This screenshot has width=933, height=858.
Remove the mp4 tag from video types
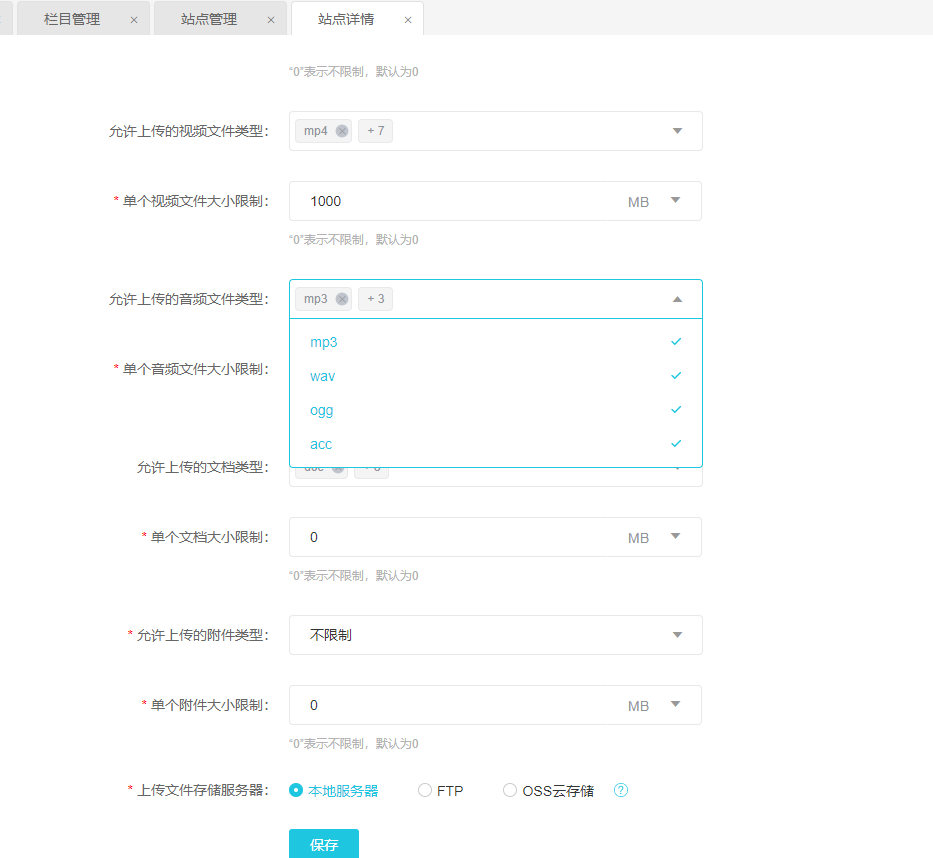pyautogui.click(x=342, y=131)
